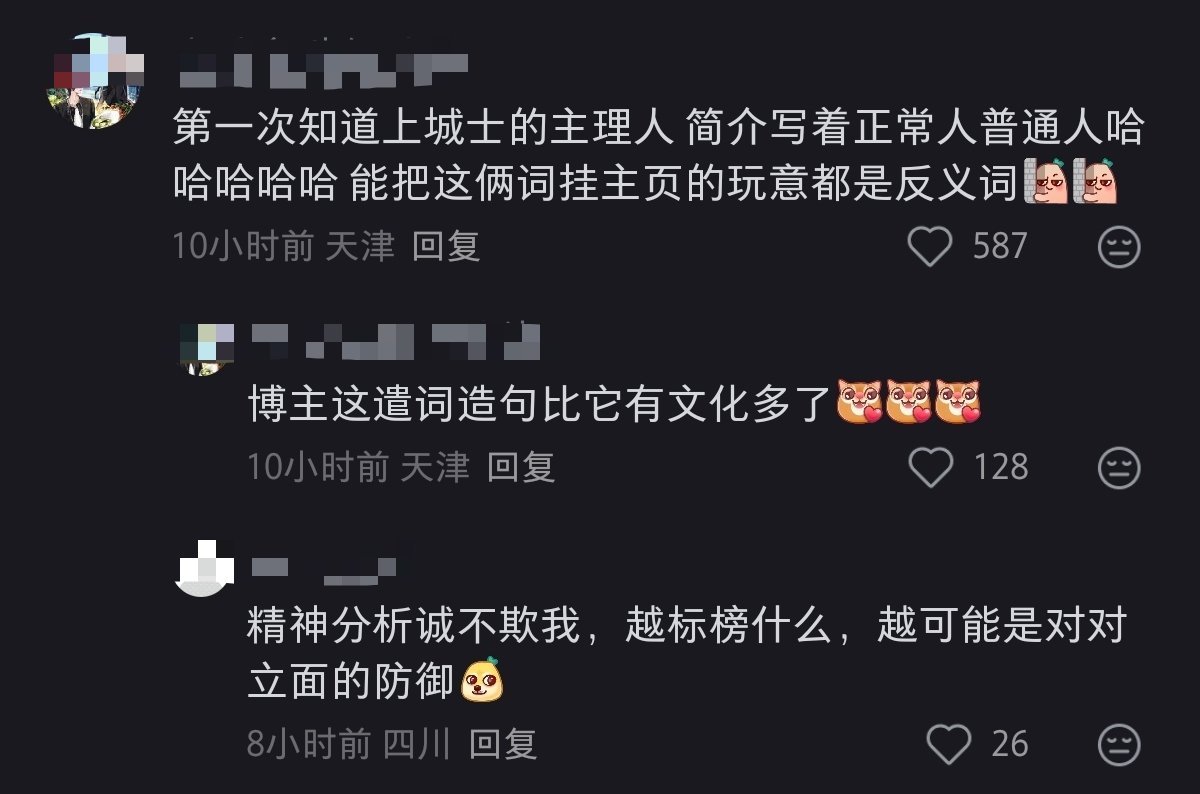Dislike the top Tianjin comment
This screenshot has height=794, width=1200.
[x=1119, y=247]
